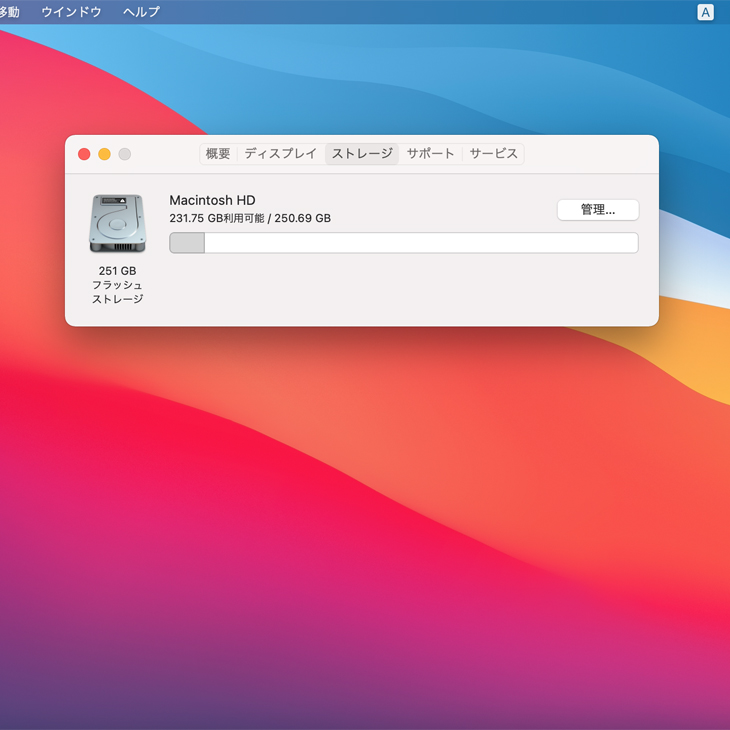Click the Macintosh HD volume name
Screen dimensions: 730x730
212,200
